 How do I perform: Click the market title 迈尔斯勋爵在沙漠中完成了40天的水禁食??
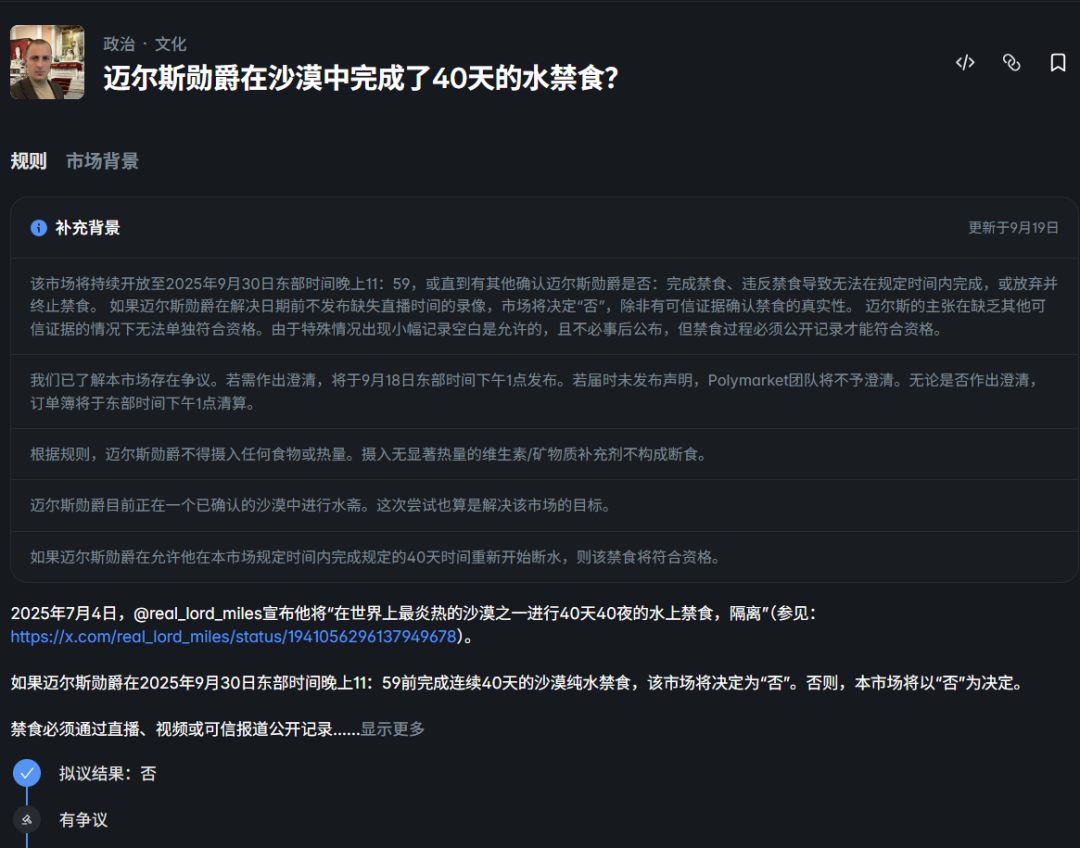coord(361,78)
